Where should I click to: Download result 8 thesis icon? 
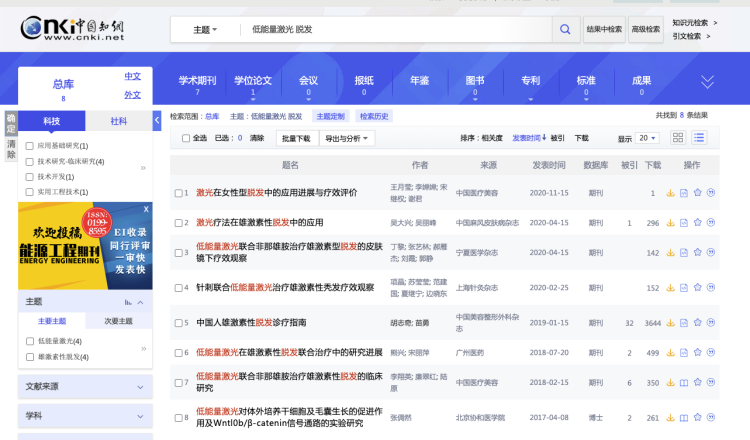(x=670, y=418)
